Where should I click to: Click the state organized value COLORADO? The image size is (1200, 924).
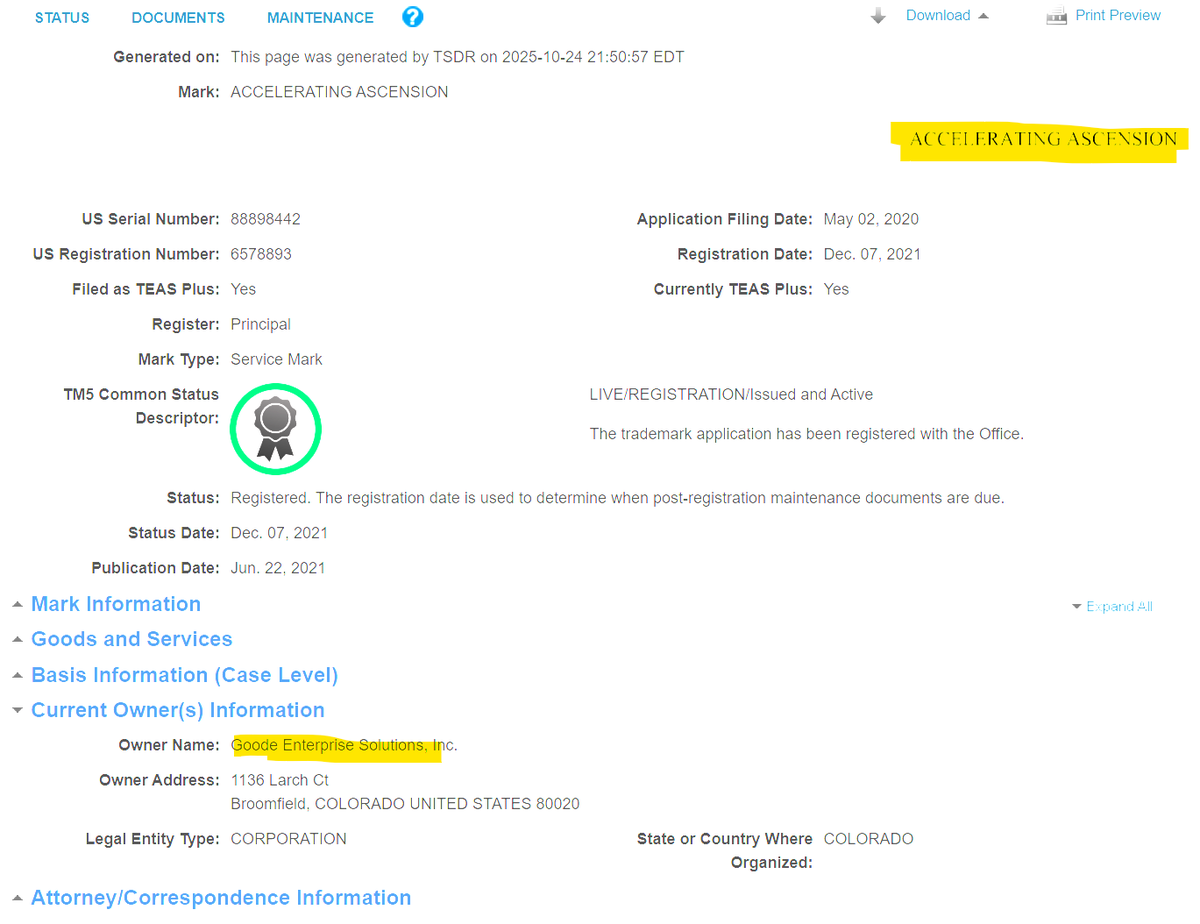(x=869, y=839)
